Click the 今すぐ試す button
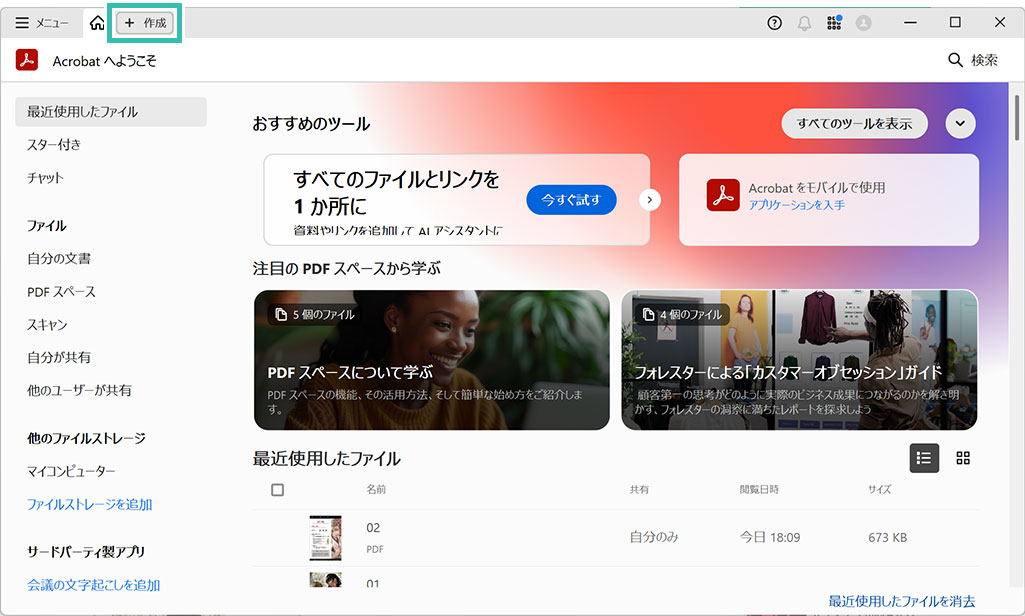Viewport: 1025px width, 616px height. [571, 200]
